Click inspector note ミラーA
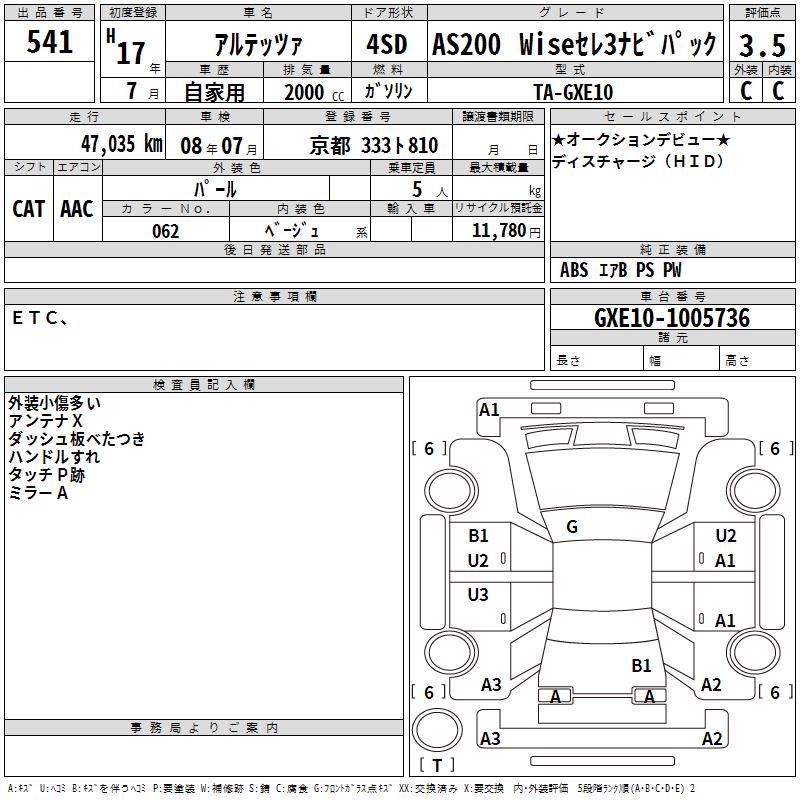 [38, 493]
